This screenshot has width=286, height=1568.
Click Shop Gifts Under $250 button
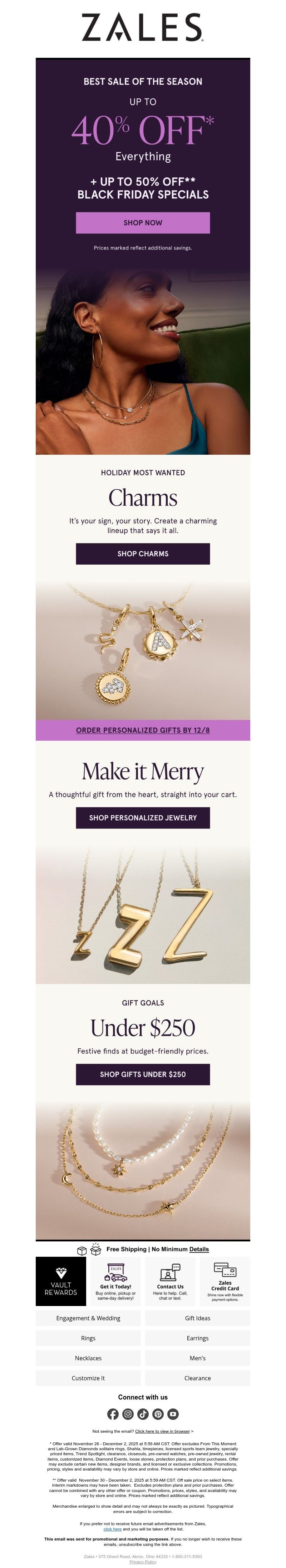pos(143,1074)
